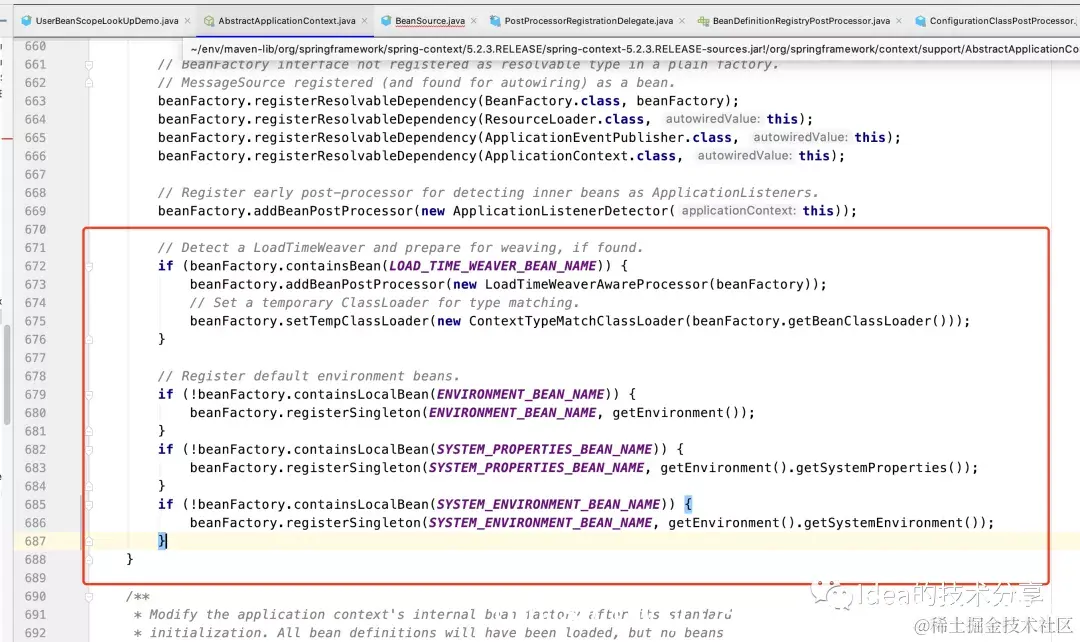Viewport: 1080px width, 642px height.
Task: Close the BeanDefinitionRegistryPostProcessor.java tab
Action: click(899, 21)
